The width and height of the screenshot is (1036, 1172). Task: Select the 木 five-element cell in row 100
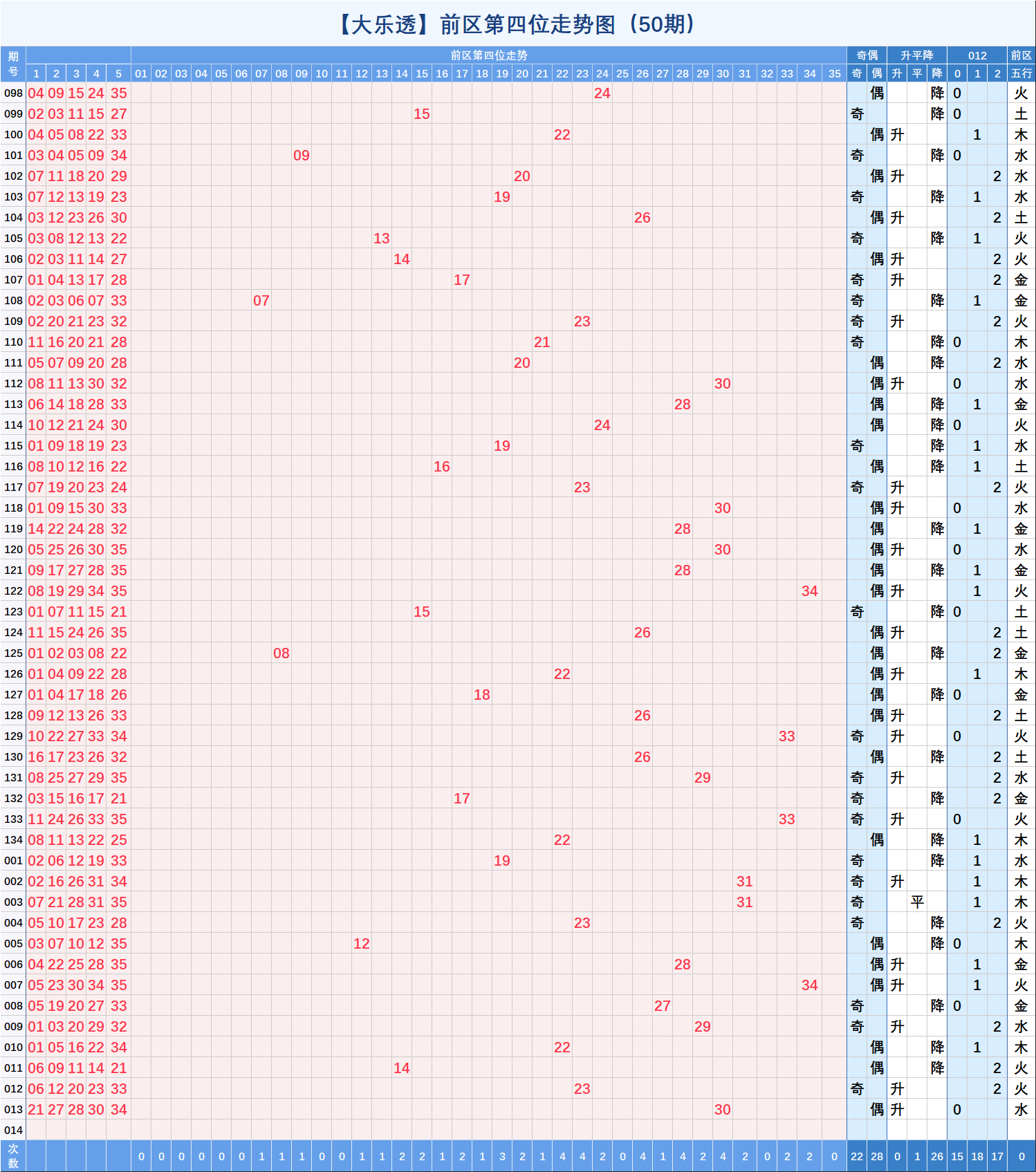1021,135
